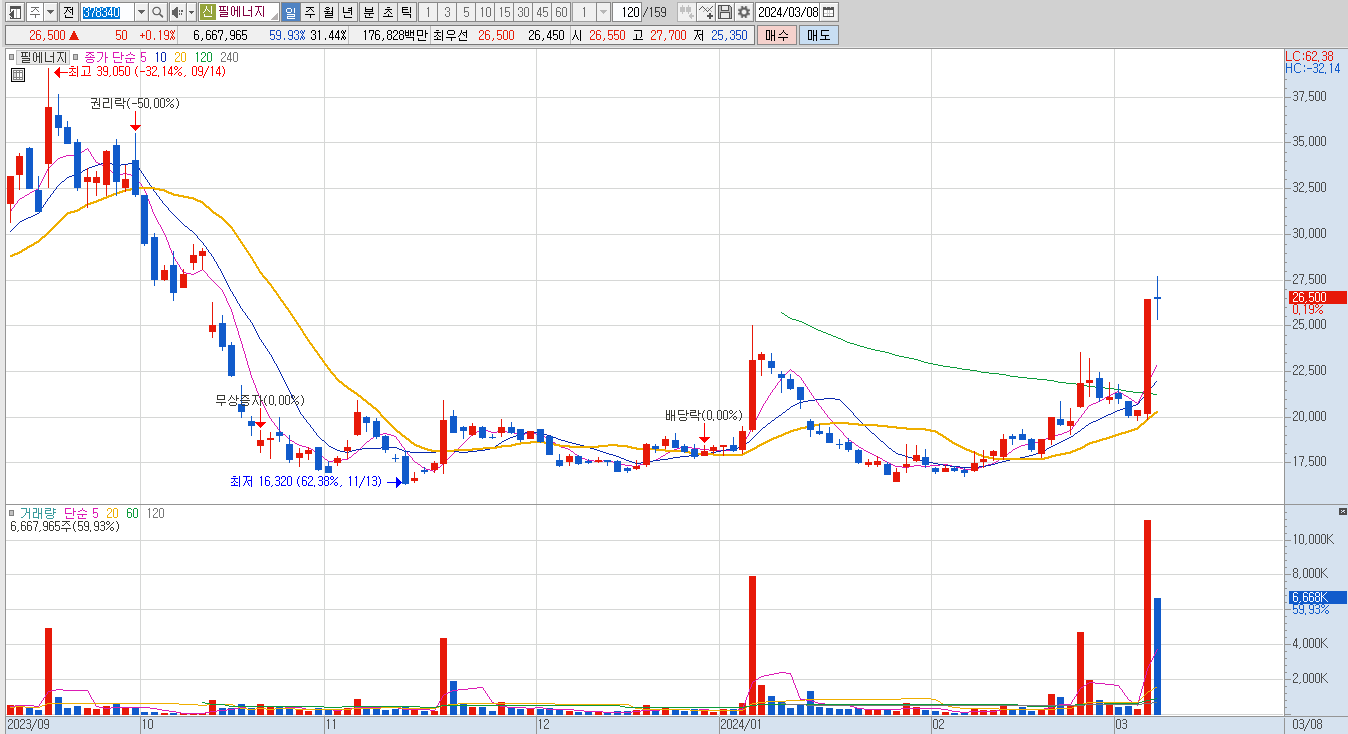
Task: Click the volume value 6,667,965주(59,93%)
Action: pos(64,526)
